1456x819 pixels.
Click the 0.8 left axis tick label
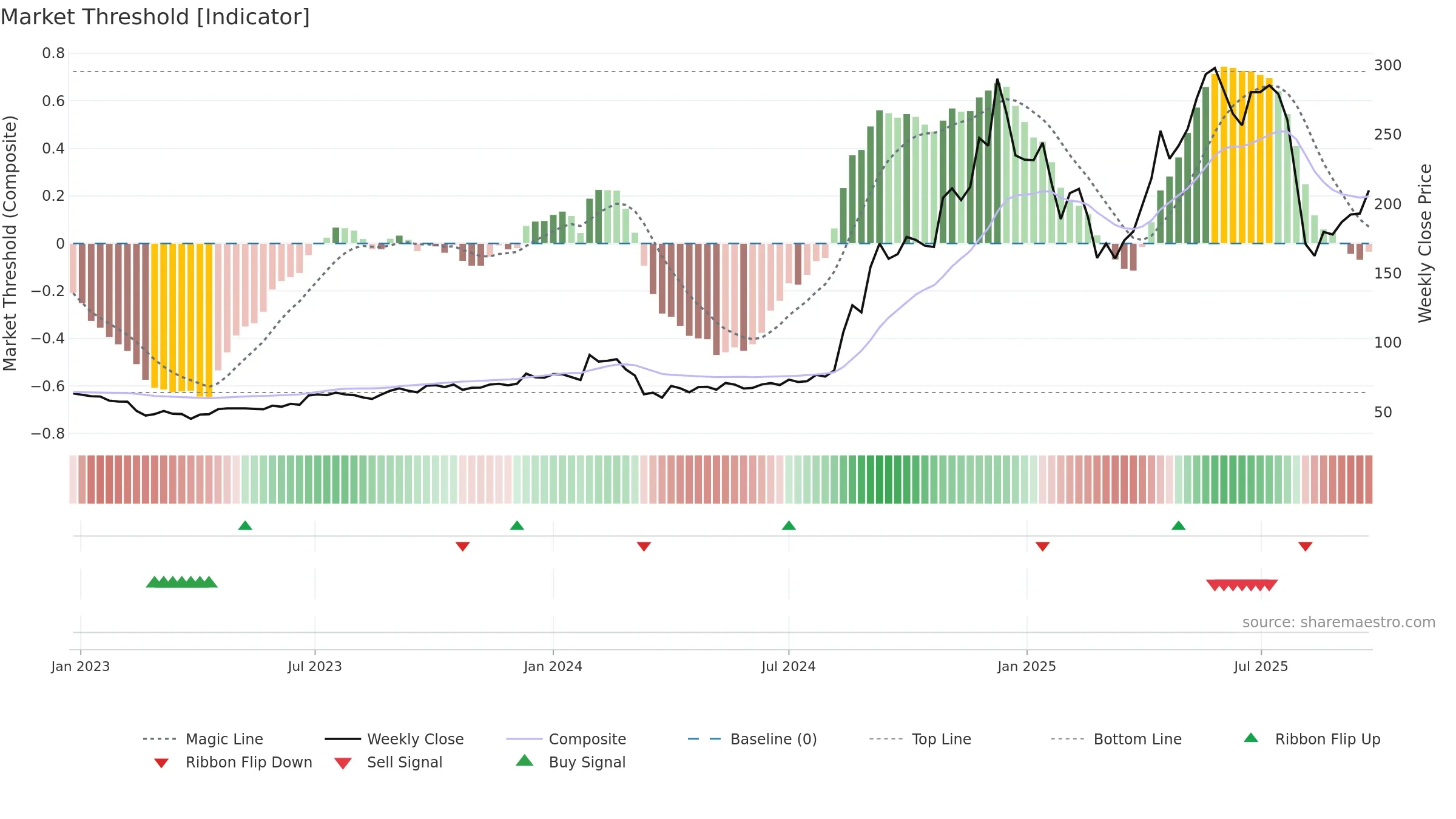53,53
